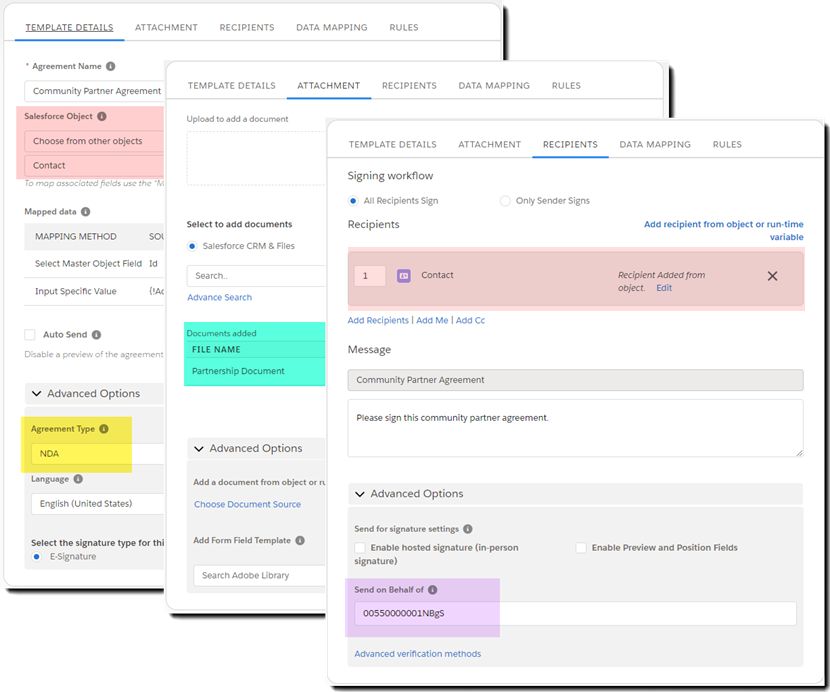830x692 pixels.
Task: Click the info icon beside Add Form Field Template
Action: pyautogui.click(x=300, y=540)
